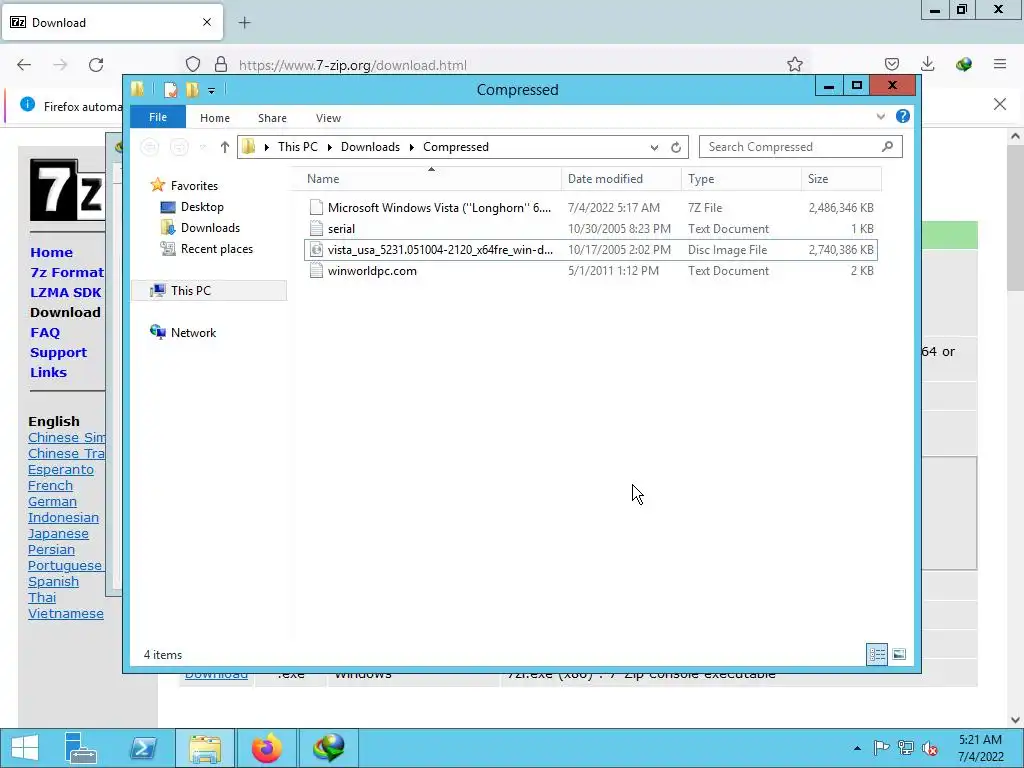
Task: Select Compressed in address breadcrumb
Action: pyautogui.click(x=456, y=147)
